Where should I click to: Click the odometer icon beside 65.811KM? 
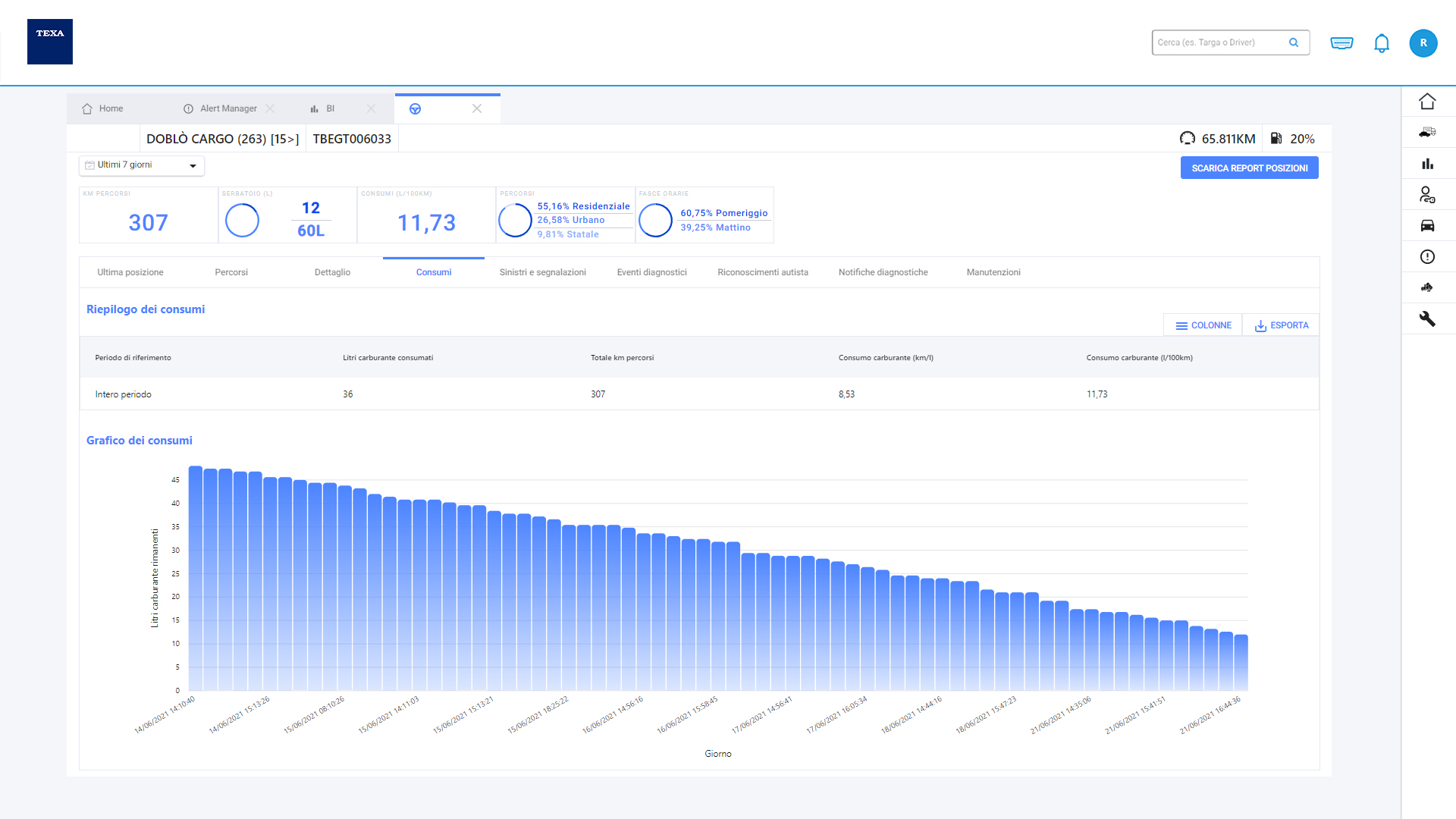[1188, 138]
